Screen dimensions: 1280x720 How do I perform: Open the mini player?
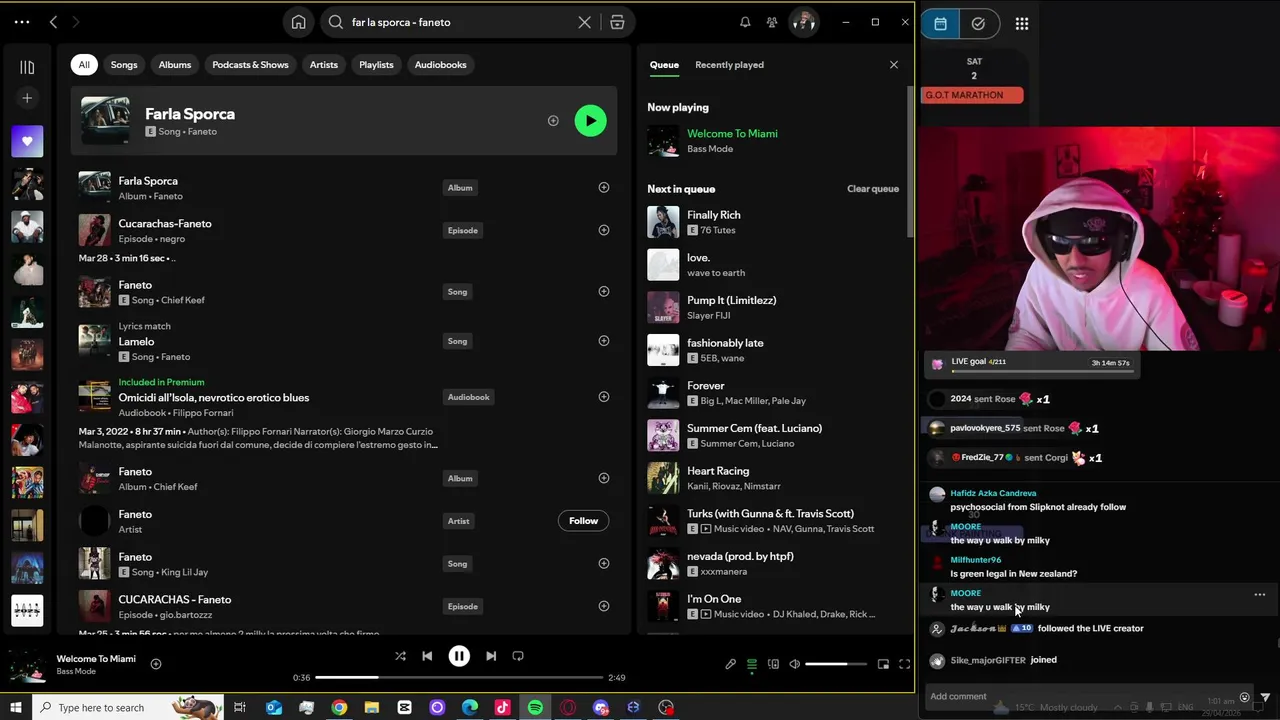coord(883,664)
